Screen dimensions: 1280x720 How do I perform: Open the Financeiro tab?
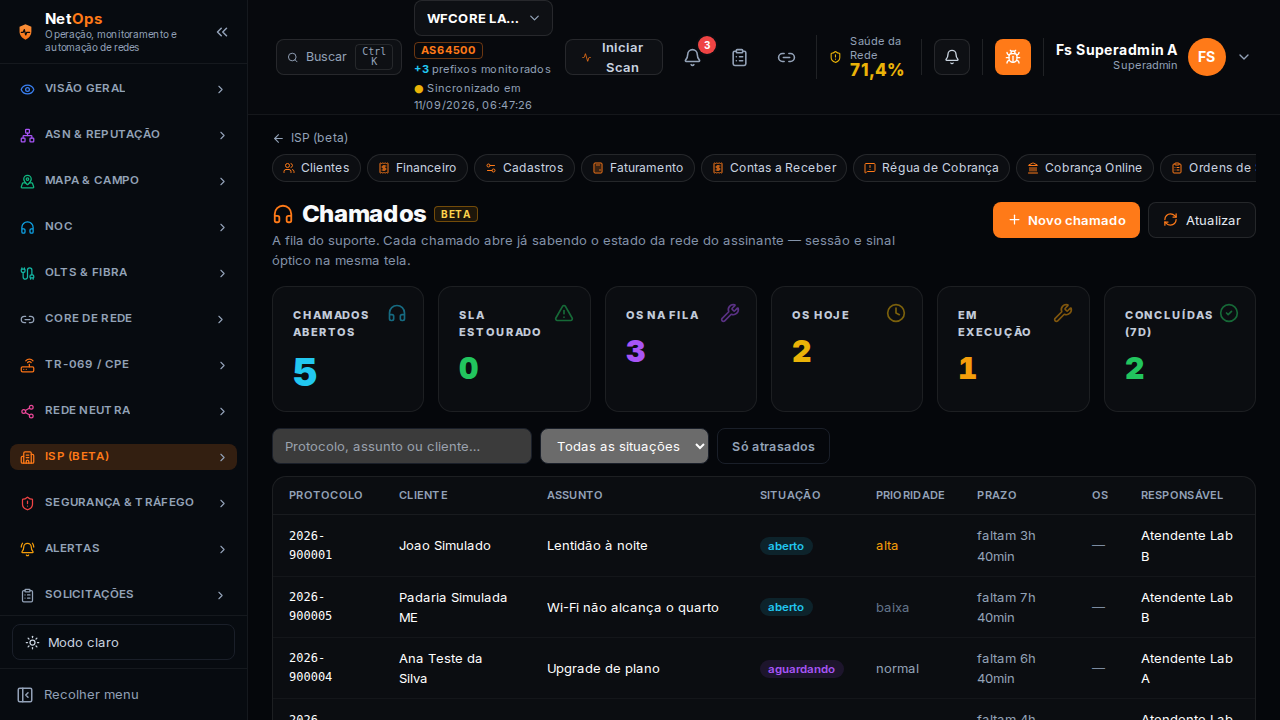point(417,168)
